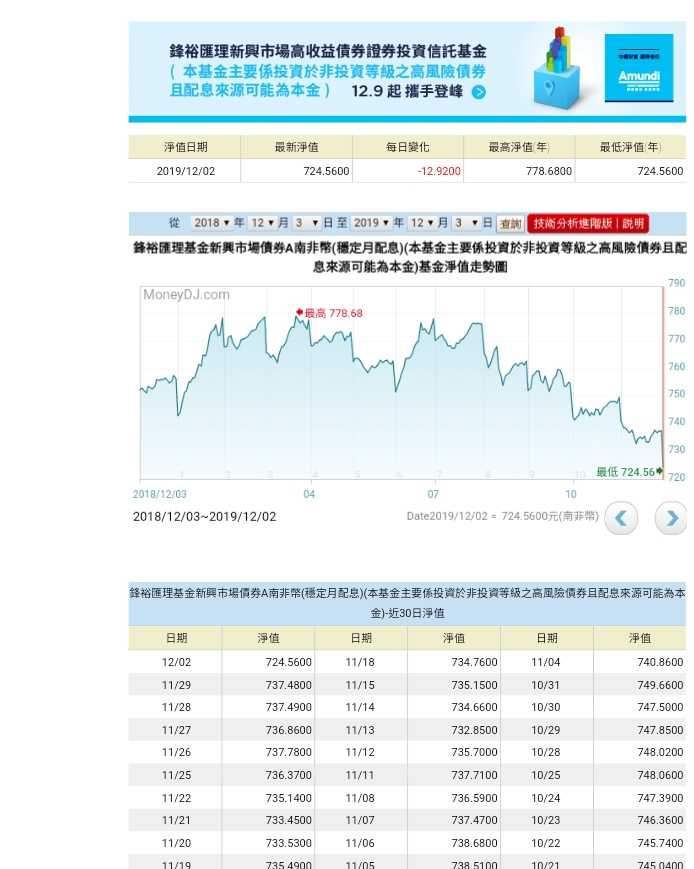The height and width of the screenshot is (869, 694).
Task: Click the daily change value -12.9200
Action: [x=439, y=171]
